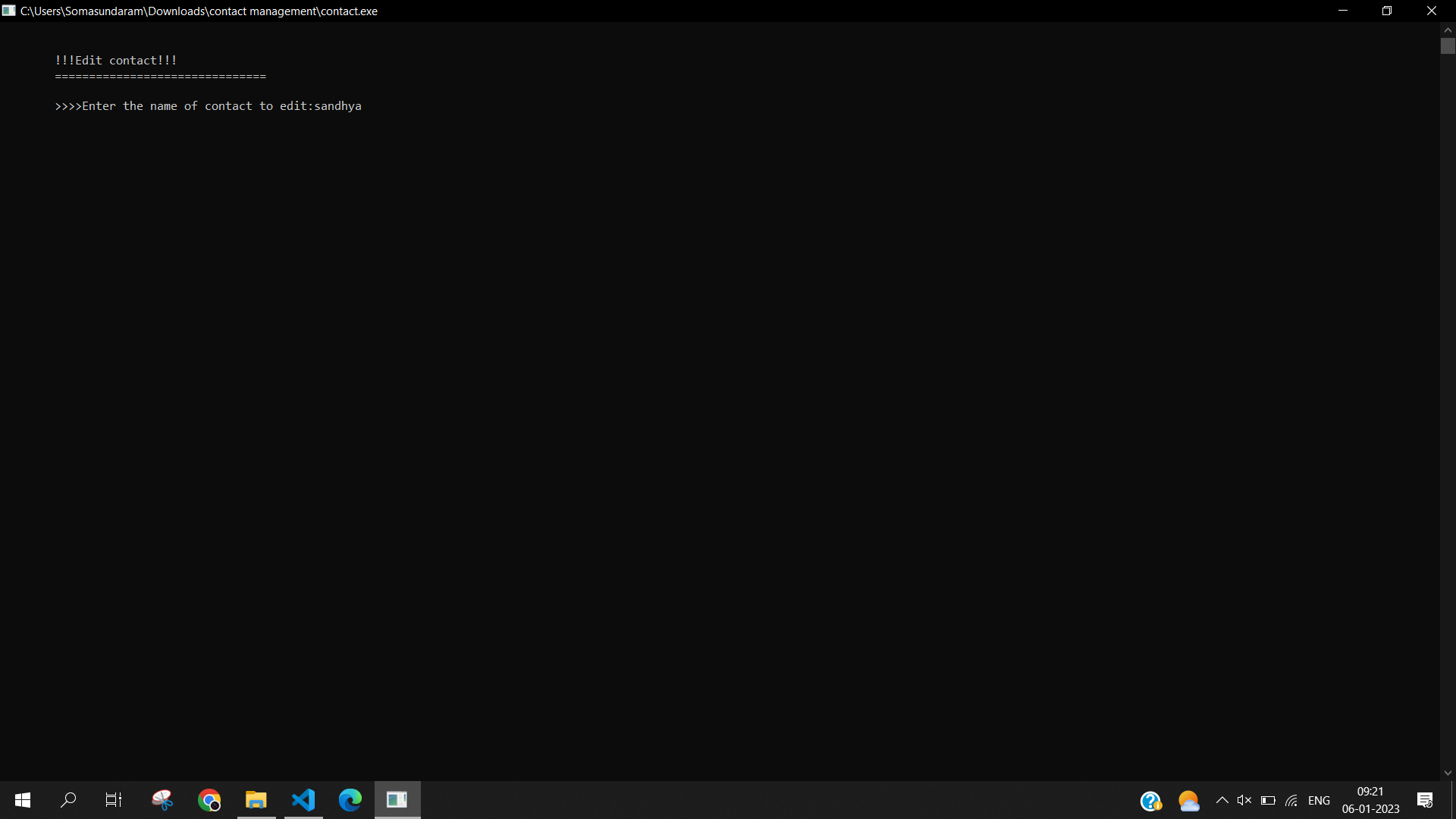
Task: Click the Get Help tray icon
Action: tap(1150, 801)
